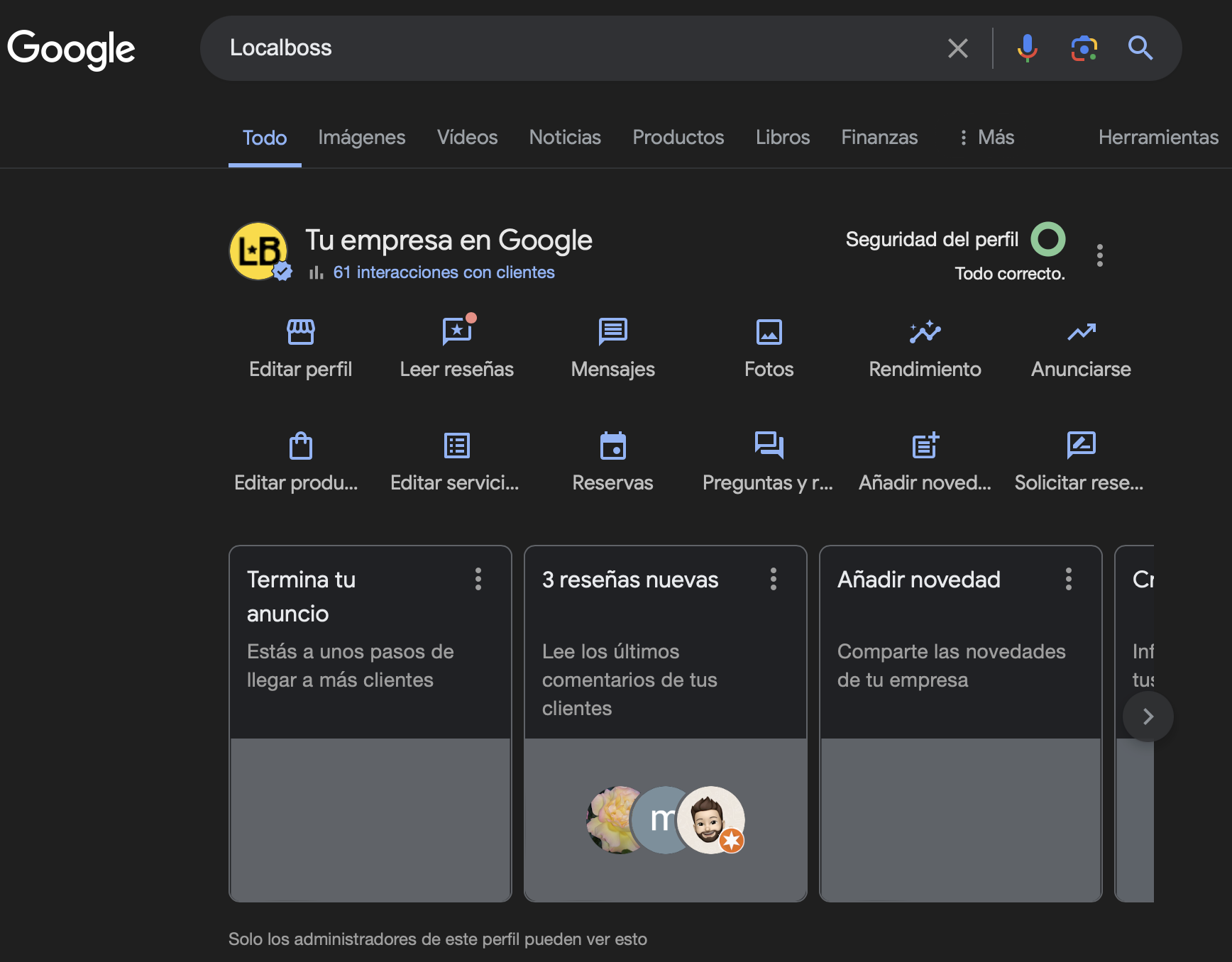Open options on 3 reseñas nuevas card
The width and height of the screenshot is (1232, 962).
click(x=774, y=579)
